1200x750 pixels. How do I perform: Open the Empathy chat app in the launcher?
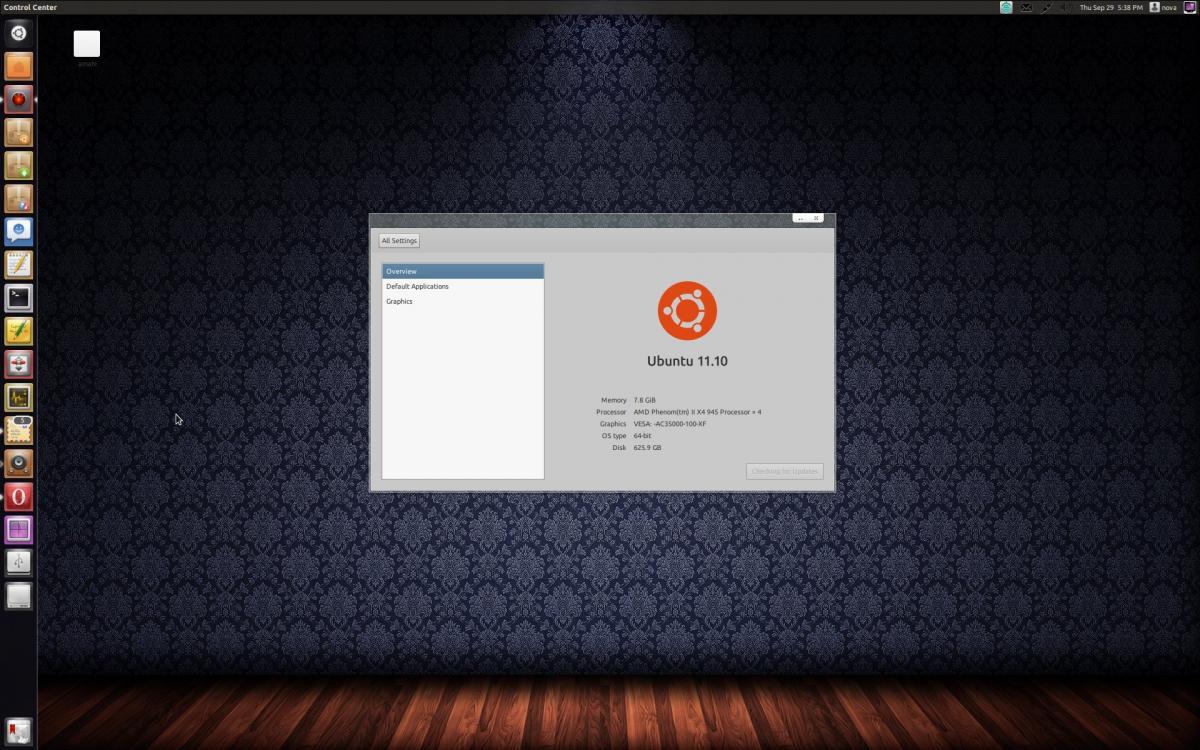[17, 231]
